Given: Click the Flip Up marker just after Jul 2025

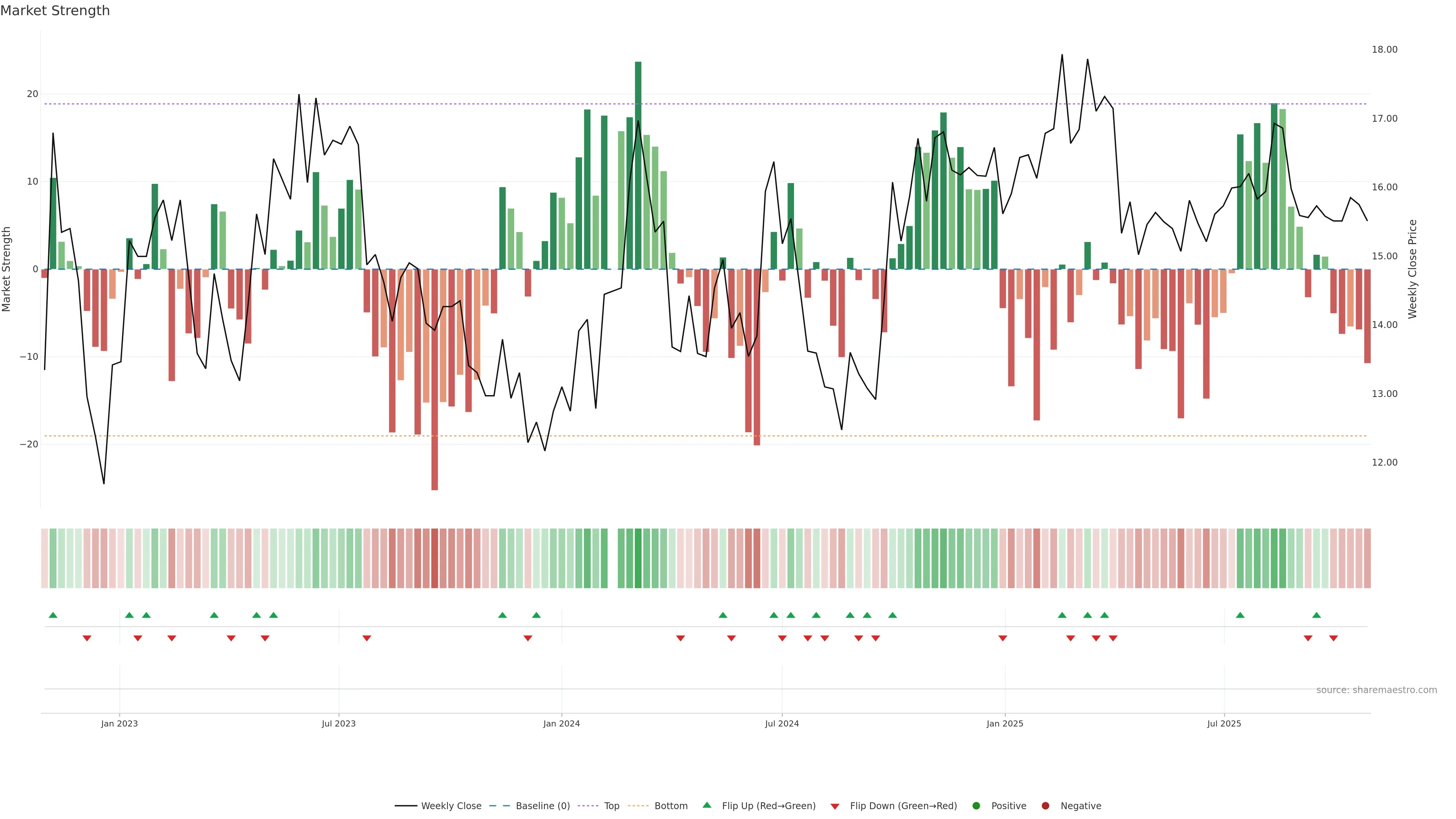Looking at the screenshot, I should (1240, 615).
